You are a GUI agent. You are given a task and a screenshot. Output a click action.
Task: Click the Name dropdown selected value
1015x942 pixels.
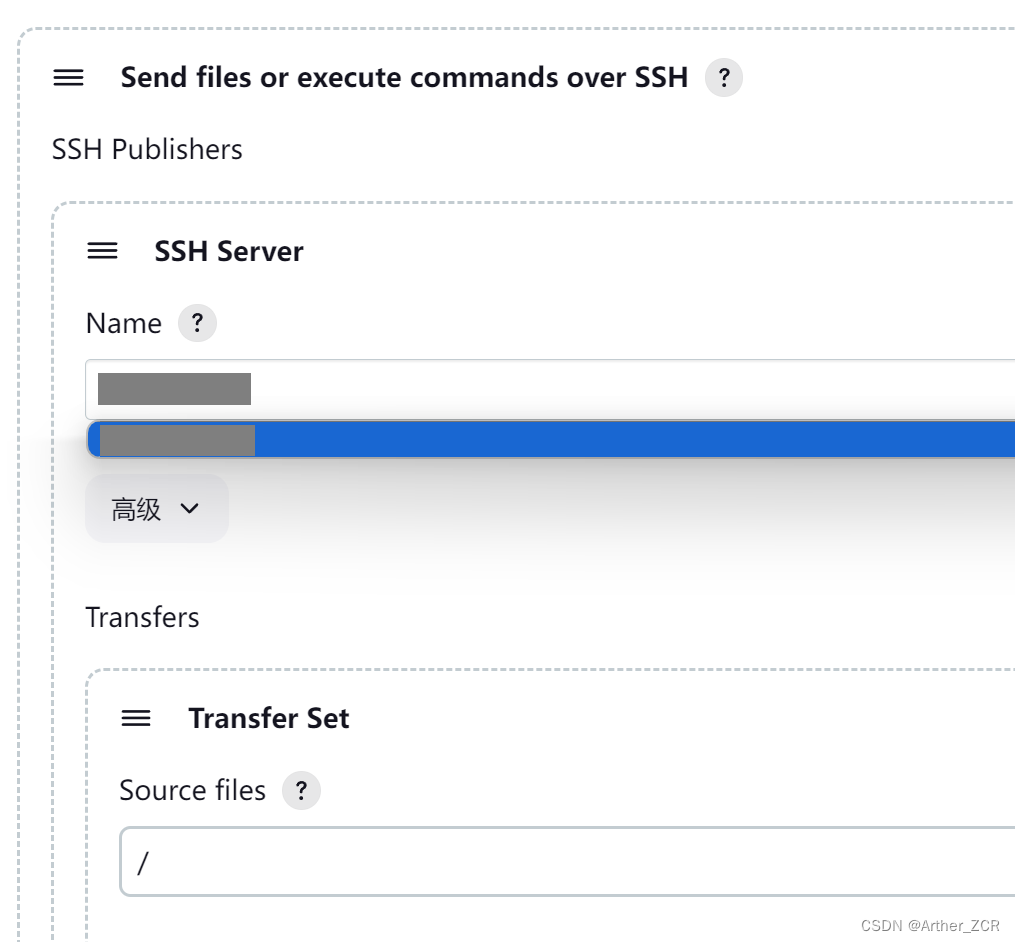pyautogui.click(x=174, y=388)
